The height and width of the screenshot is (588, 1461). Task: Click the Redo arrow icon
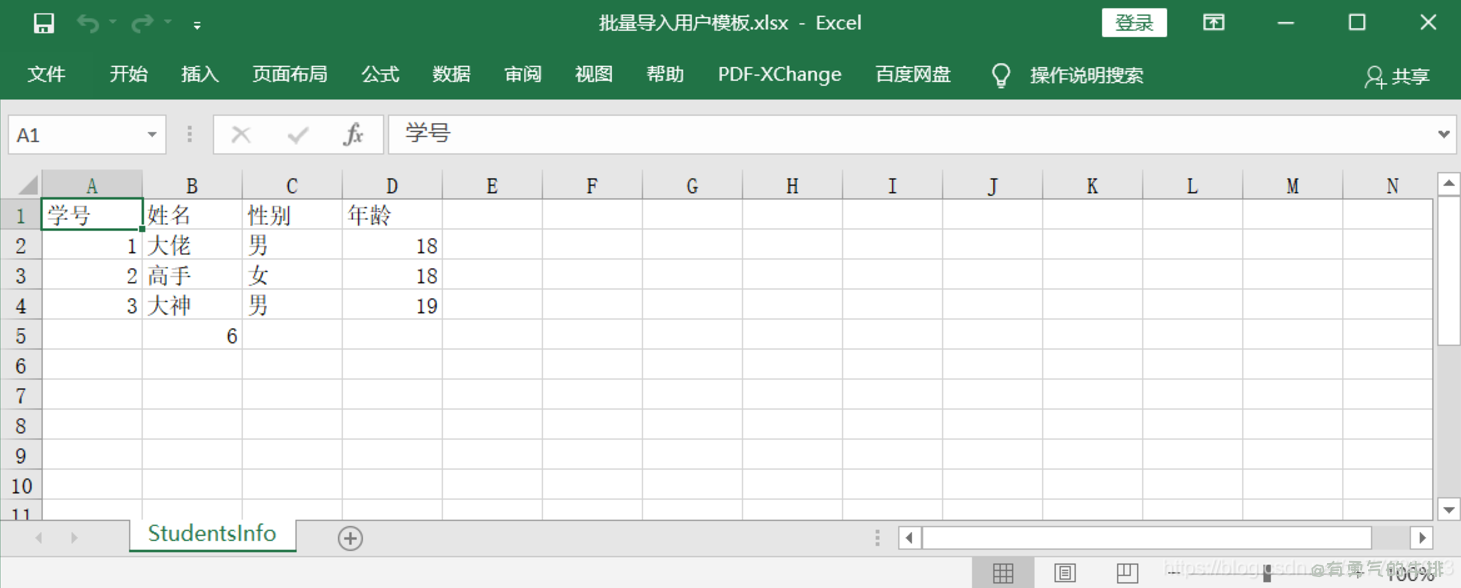(142, 23)
